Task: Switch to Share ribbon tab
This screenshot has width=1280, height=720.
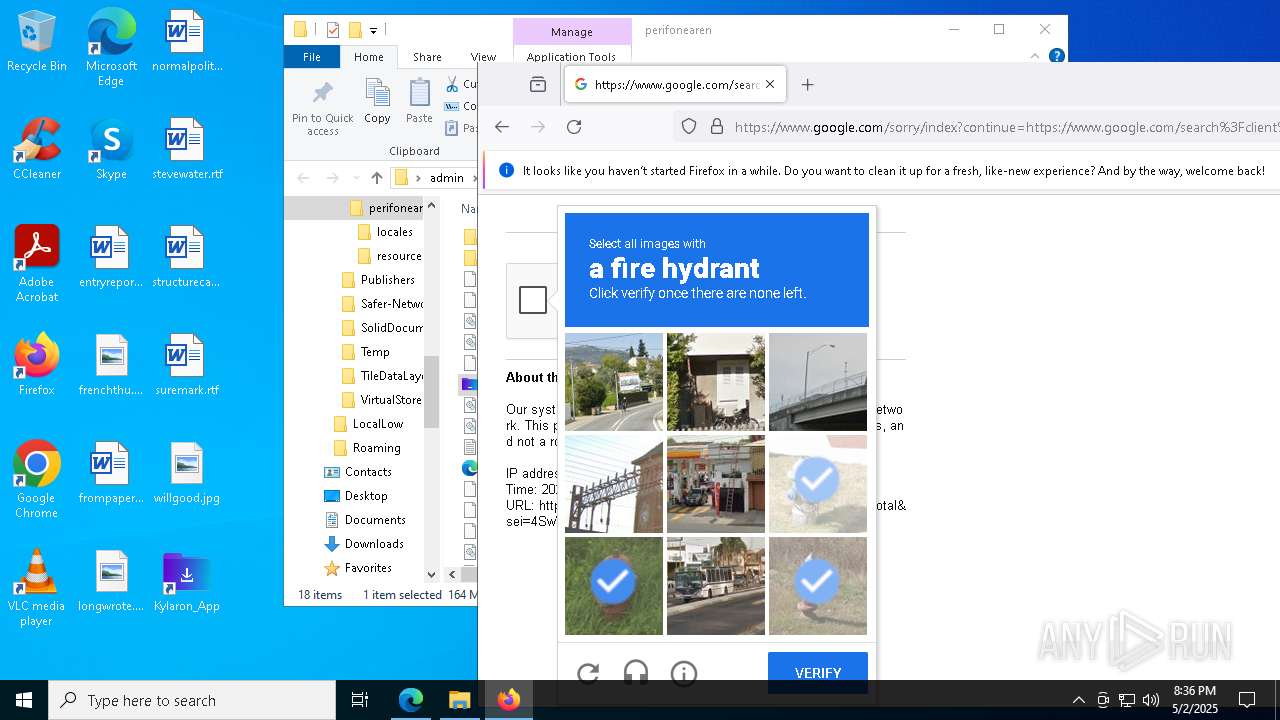Action: pyautogui.click(x=427, y=57)
